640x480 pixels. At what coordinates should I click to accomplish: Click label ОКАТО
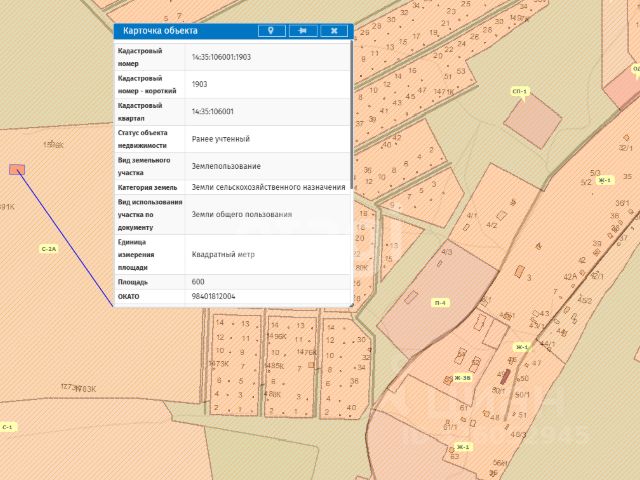(x=129, y=296)
